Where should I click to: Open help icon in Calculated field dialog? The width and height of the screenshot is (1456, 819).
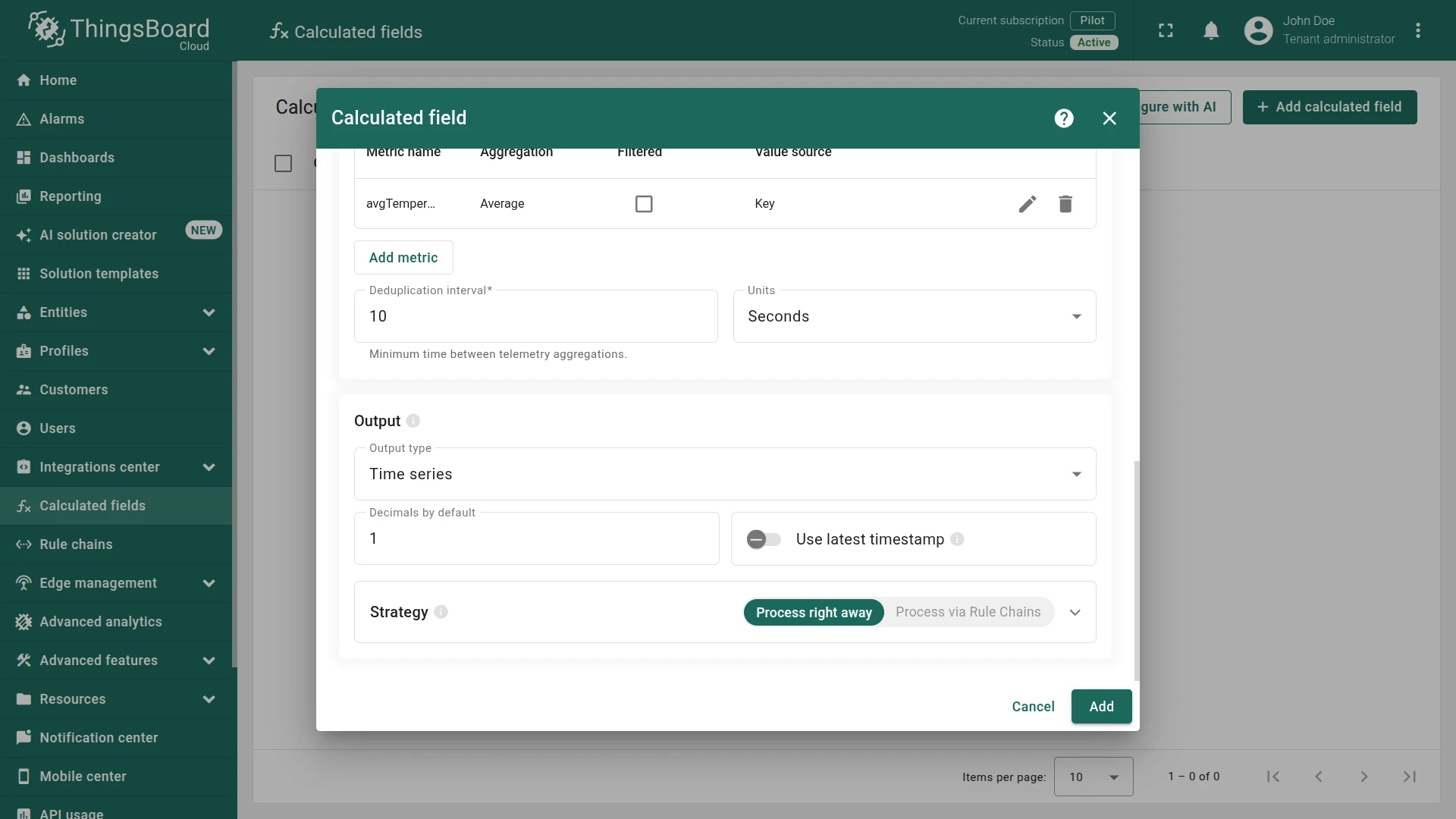pos(1064,118)
